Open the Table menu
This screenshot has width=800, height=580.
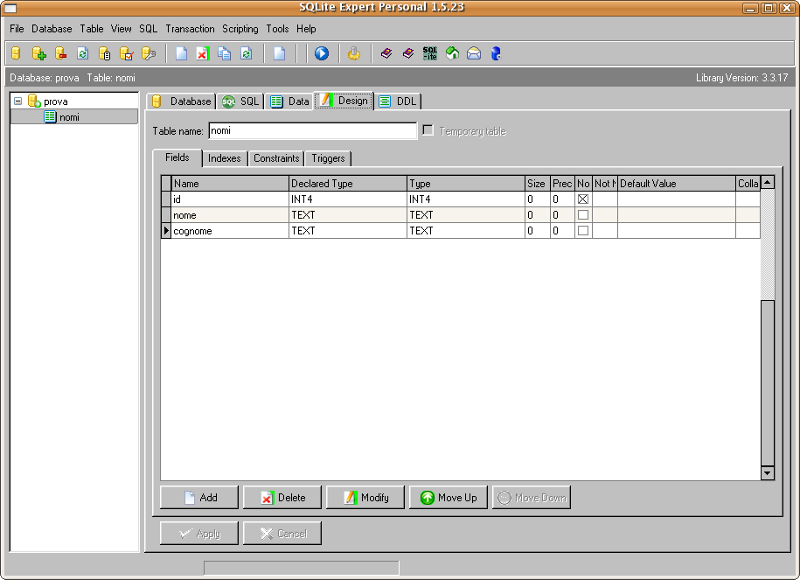[91, 29]
